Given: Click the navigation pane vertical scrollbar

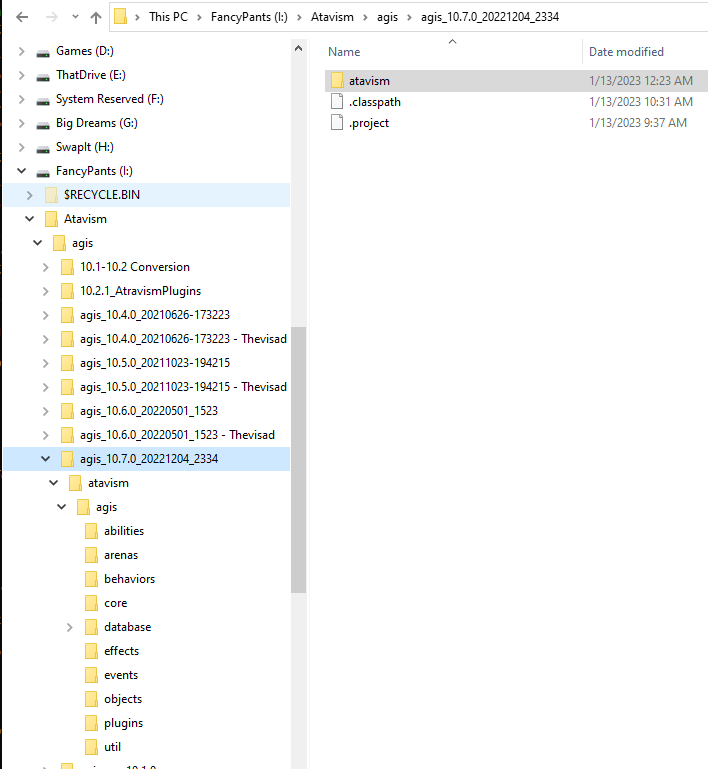Looking at the screenshot, I should (x=298, y=460).
